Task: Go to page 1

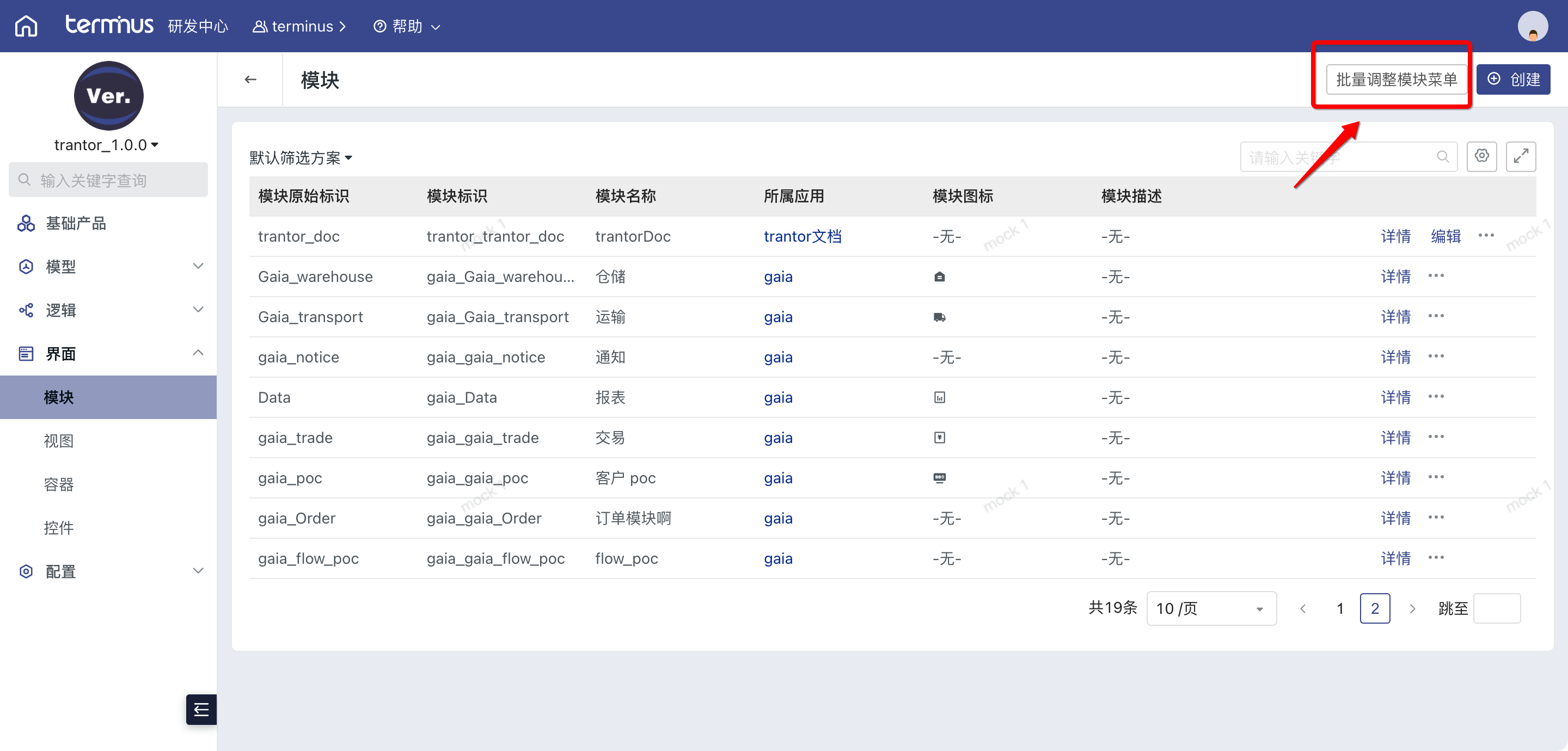Action: tap(1340, 608)
